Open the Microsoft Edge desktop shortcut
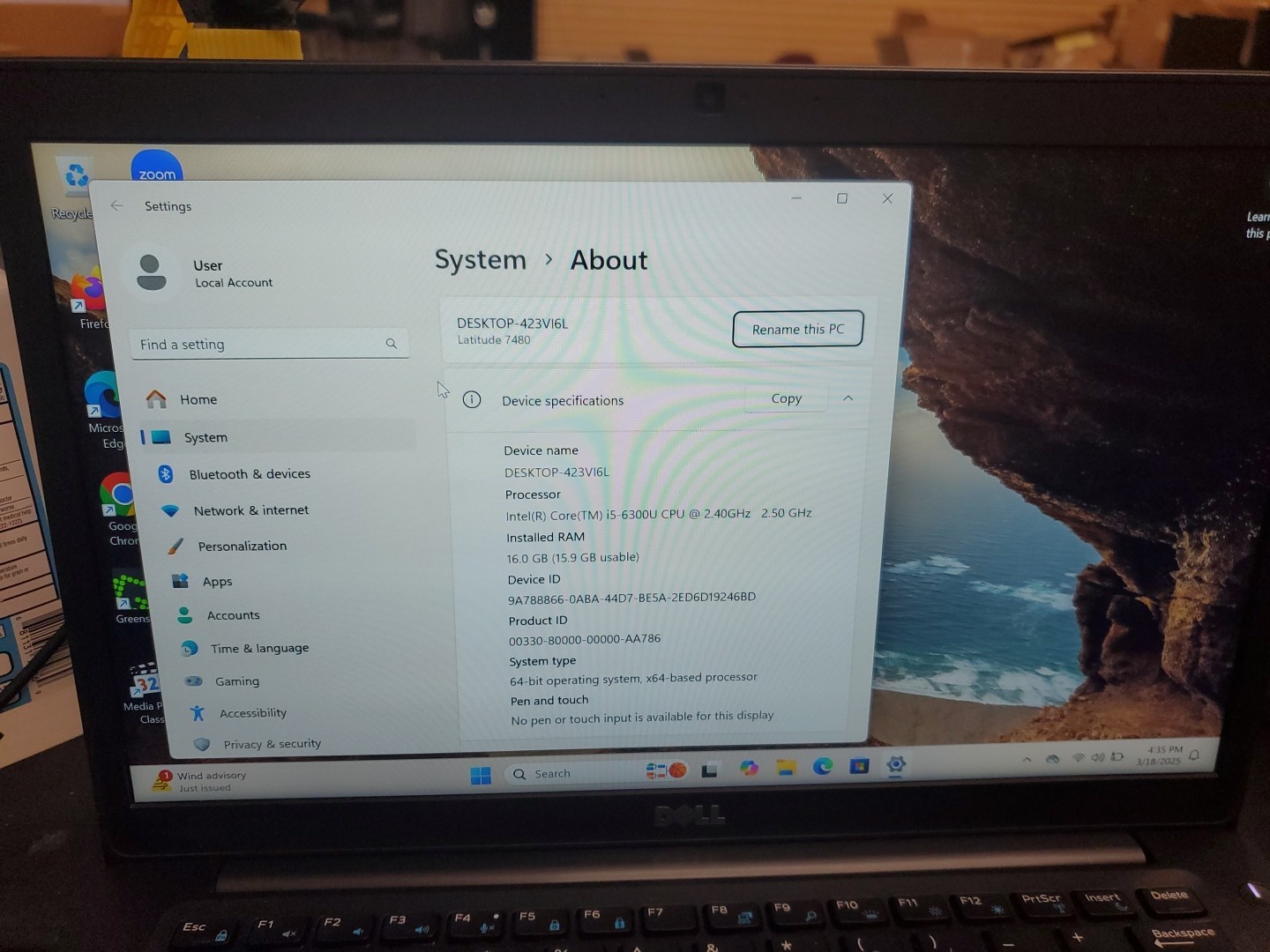 point(104,411)
